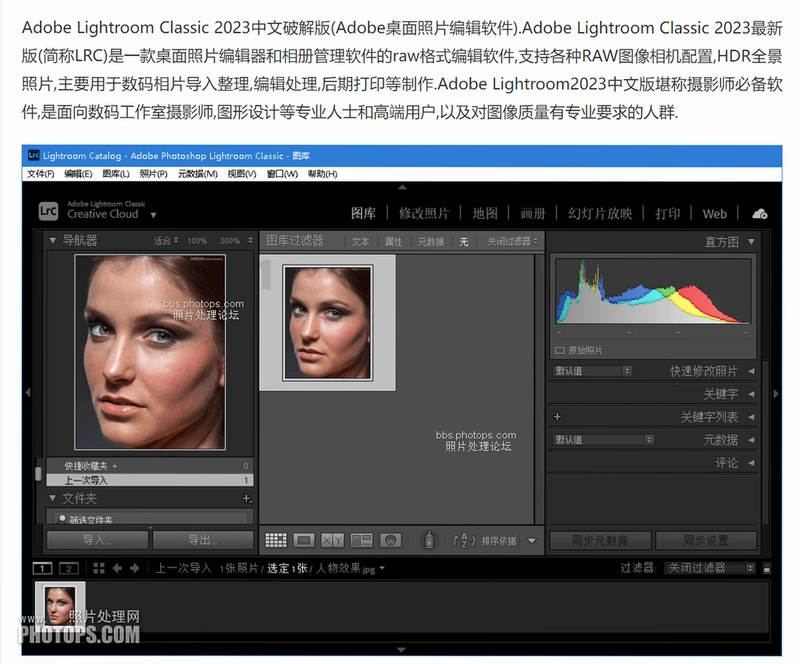The height and width of the screenshot is (664, 800).
Task: Select Grid view icon in toolbar
Action: click(x=276, y=540)
